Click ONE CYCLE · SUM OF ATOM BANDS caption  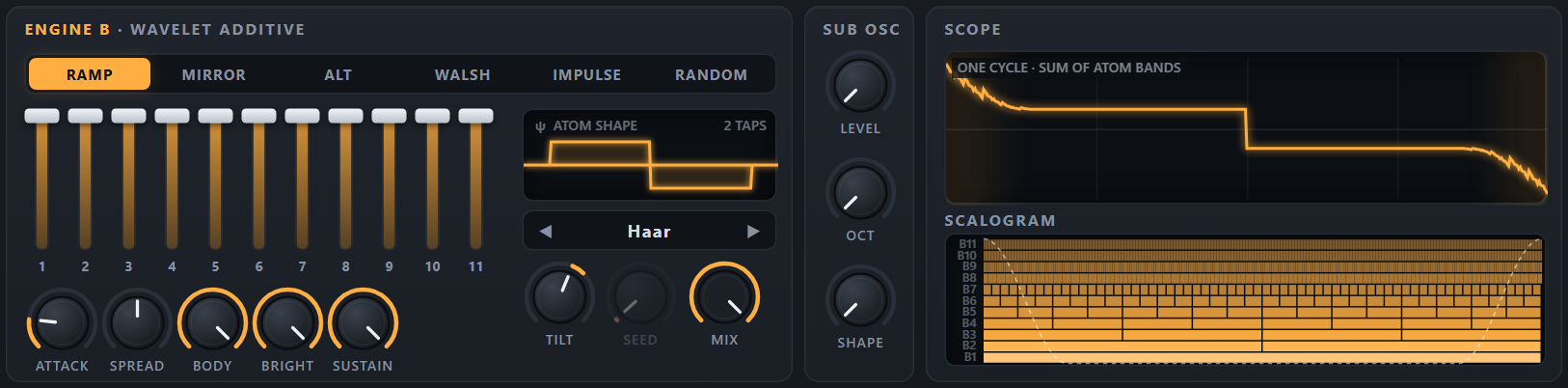[1068, 68]
